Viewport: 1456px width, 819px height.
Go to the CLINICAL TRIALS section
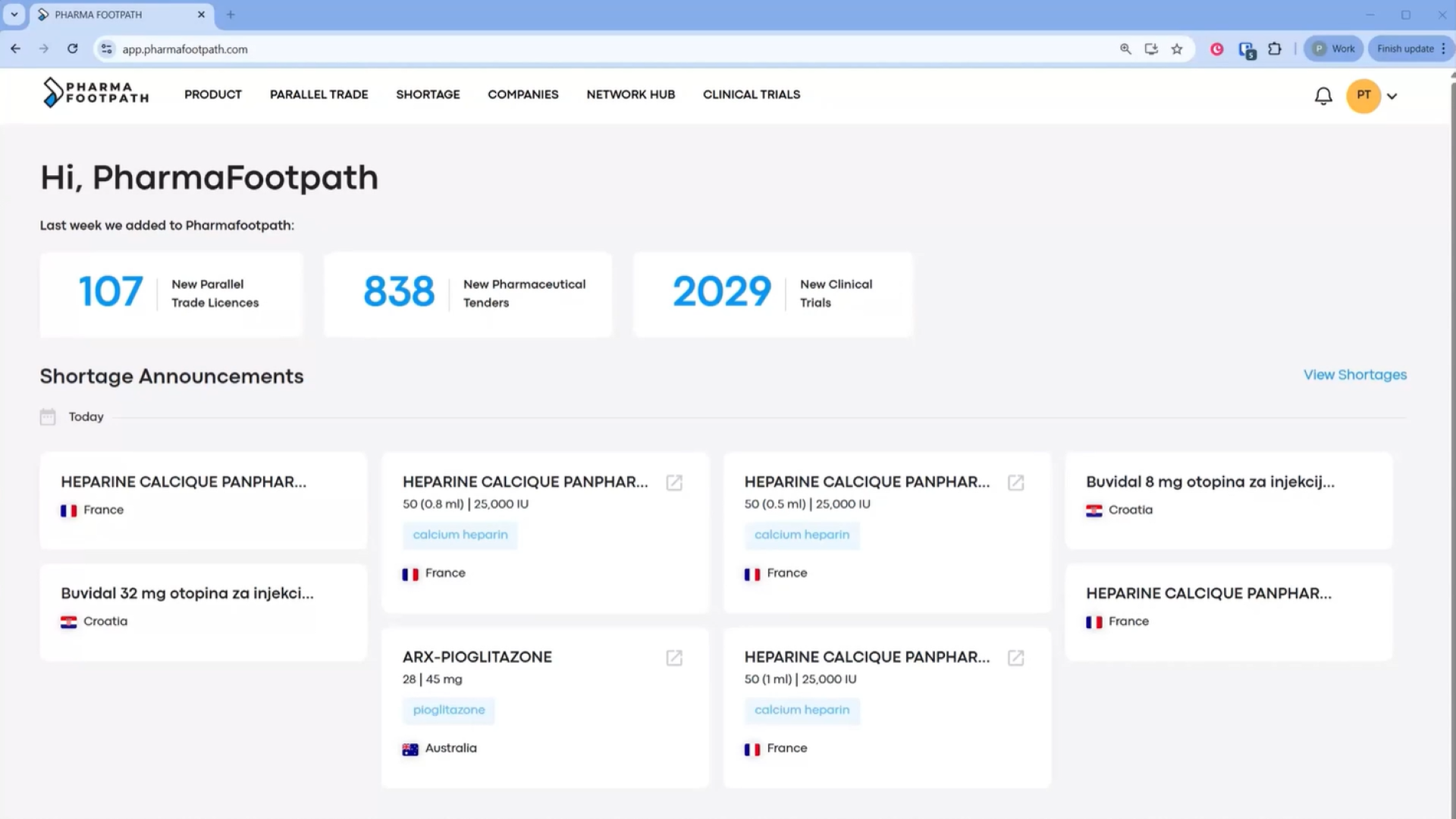coord(751,95)
